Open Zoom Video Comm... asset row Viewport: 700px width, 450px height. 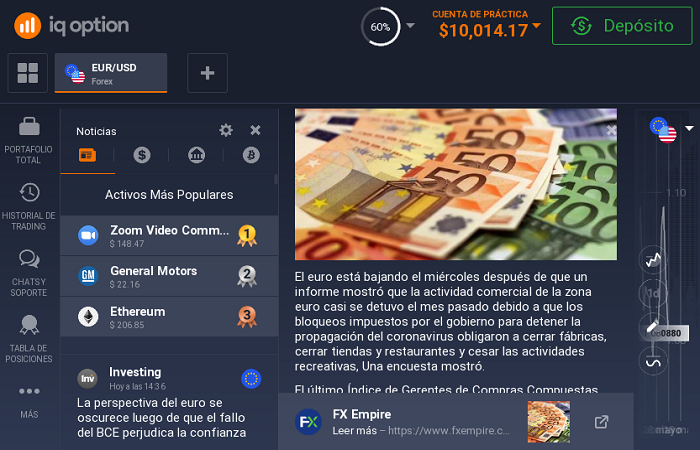coord(169,236)
